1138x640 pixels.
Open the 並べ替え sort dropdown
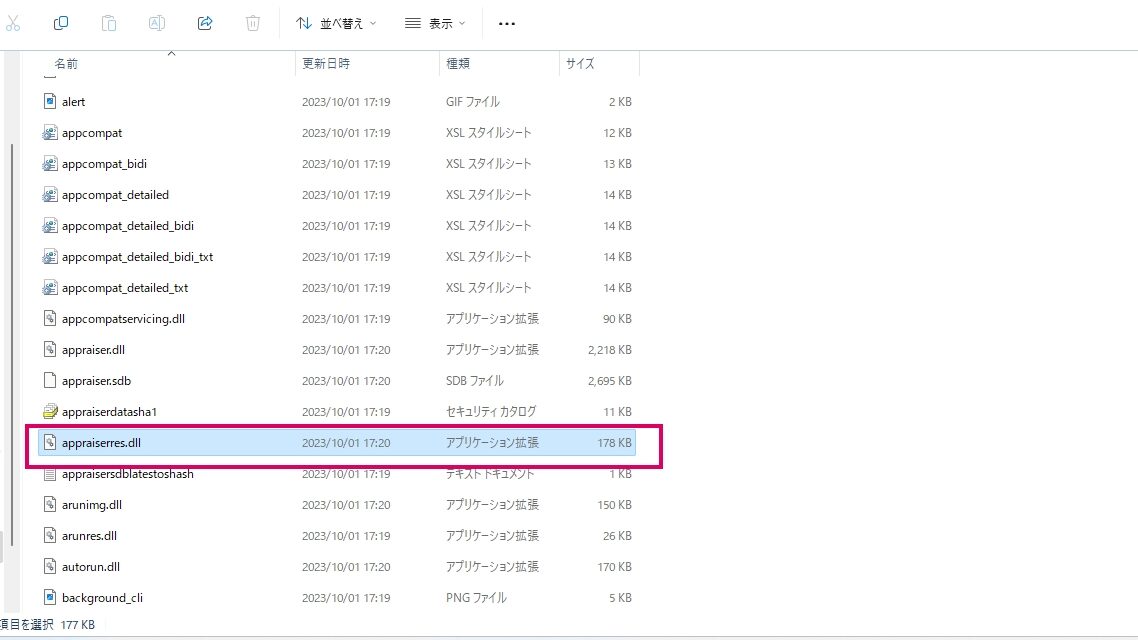[x=336, y=23]
